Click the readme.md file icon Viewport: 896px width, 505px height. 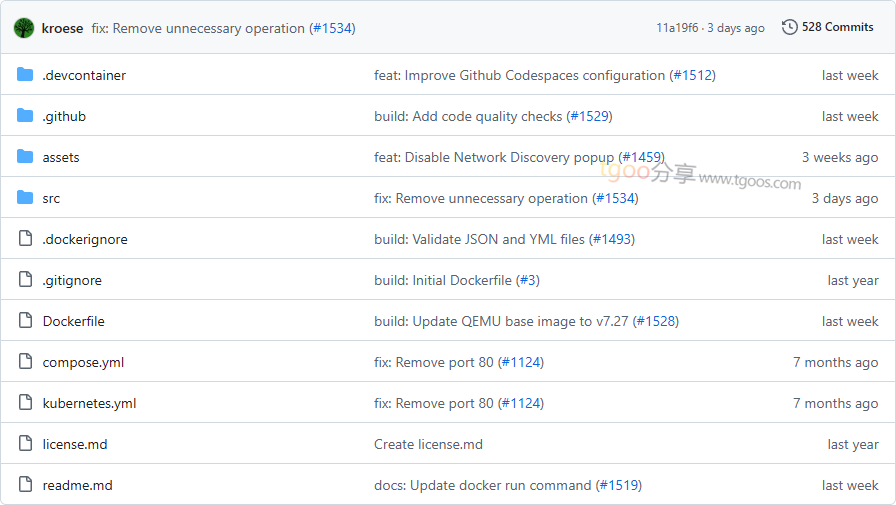point(25,485)
